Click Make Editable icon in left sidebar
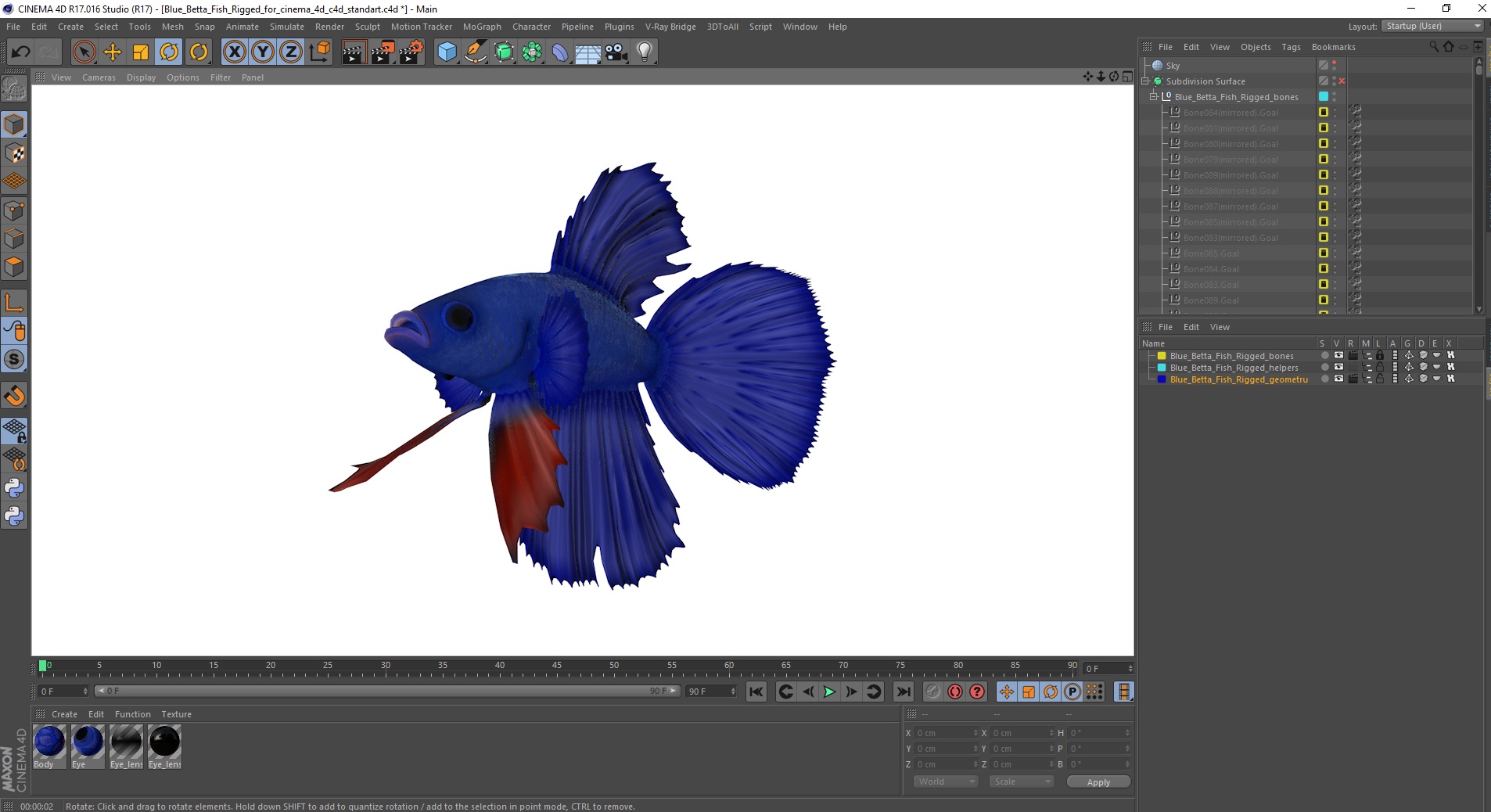The image size is (1491, 812). coord(14,89)
